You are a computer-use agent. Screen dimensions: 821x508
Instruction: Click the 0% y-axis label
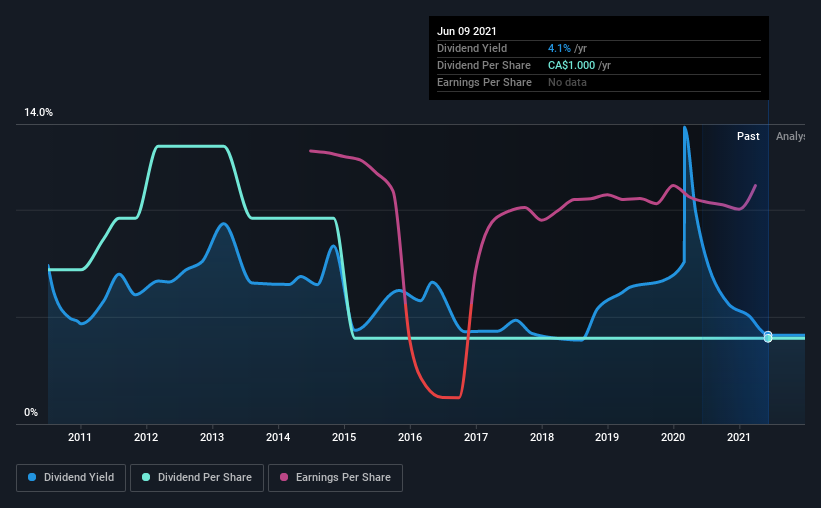tap(31, 413)
